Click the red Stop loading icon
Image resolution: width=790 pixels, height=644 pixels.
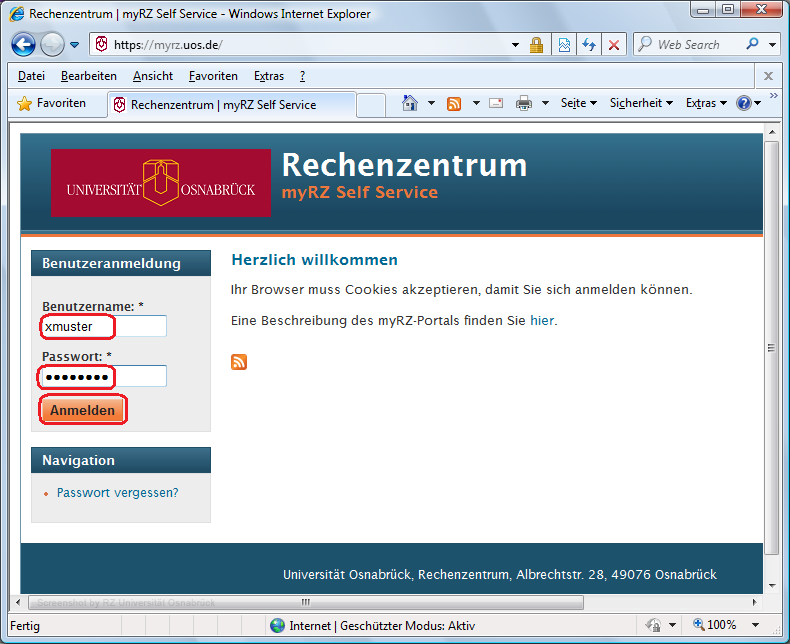(614, 45)
